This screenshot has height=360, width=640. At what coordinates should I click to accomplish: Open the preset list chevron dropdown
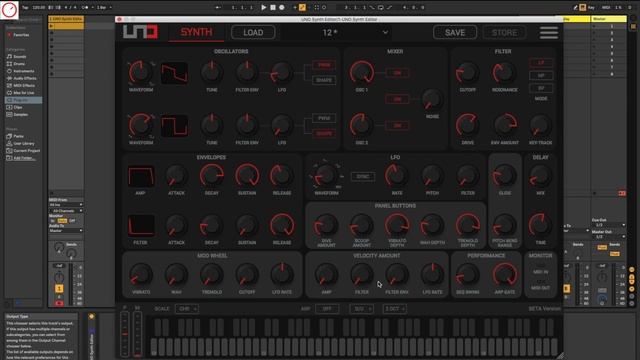pos(385,32)
